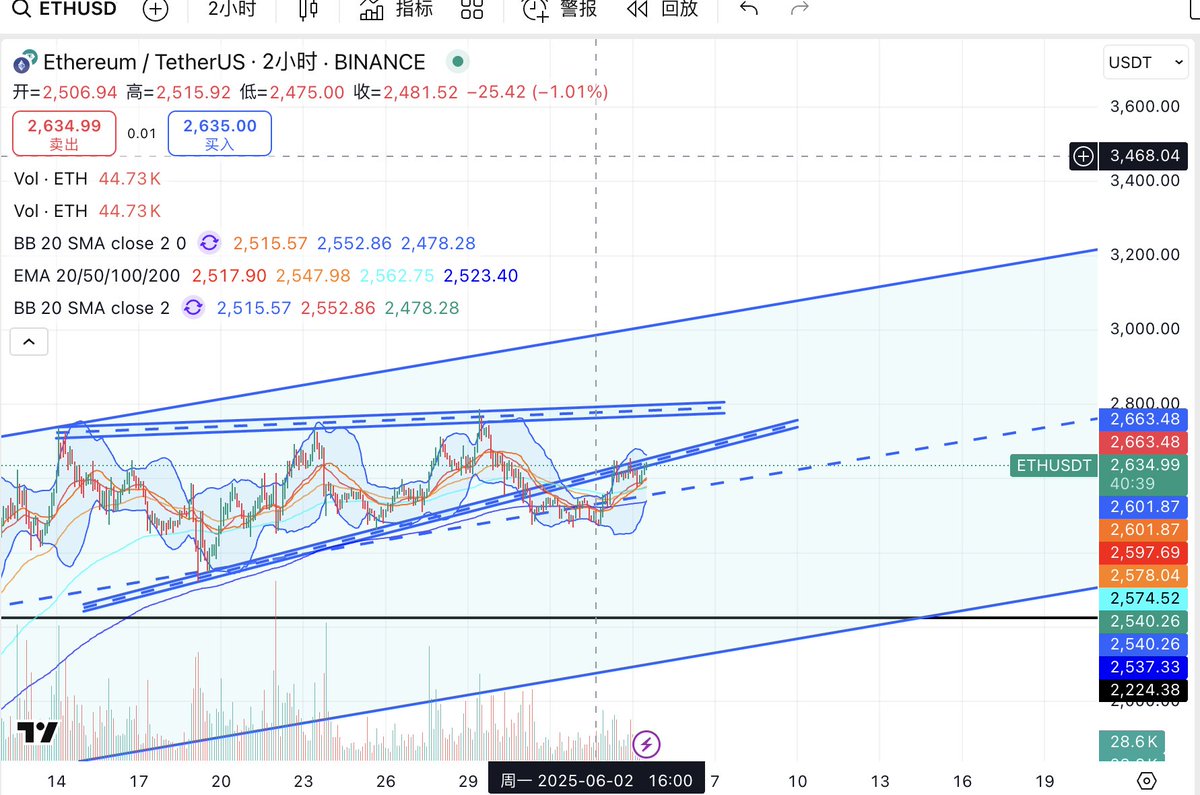
Task: Click the red 2,597.69 price label
Action: pos(1144,552)
